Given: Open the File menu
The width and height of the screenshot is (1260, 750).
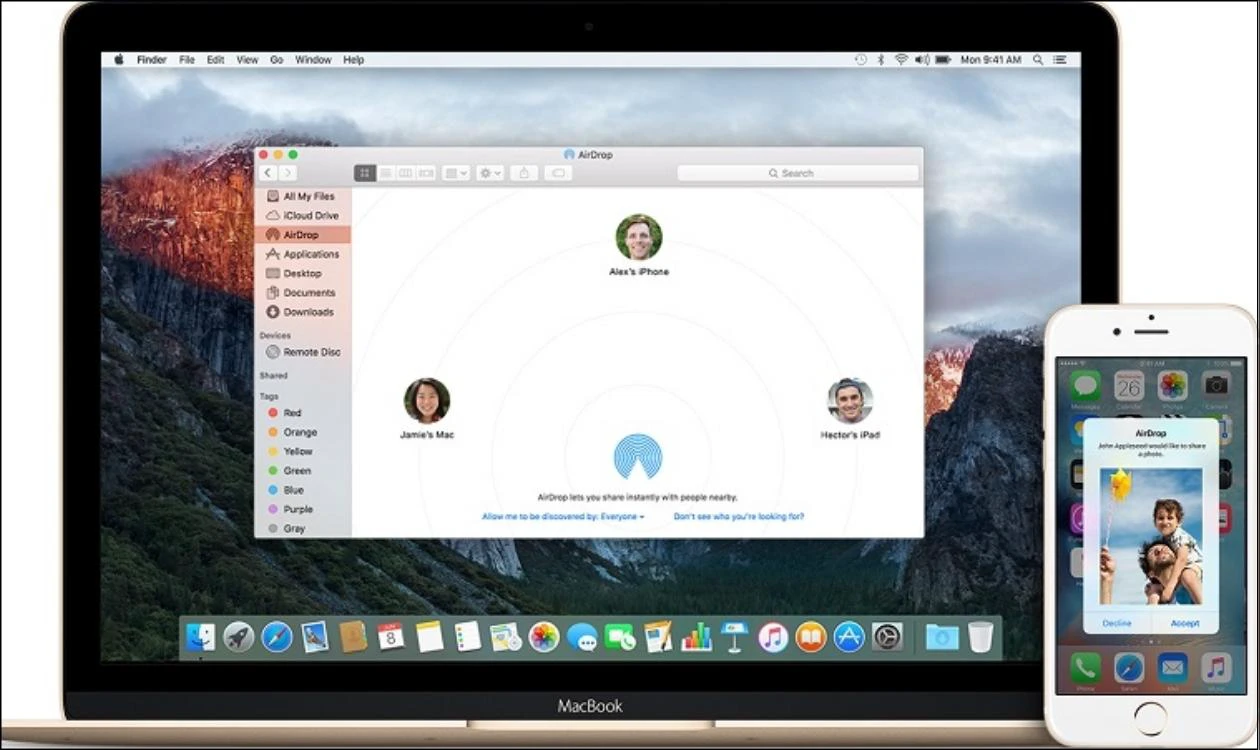Looking at the screenshot, I should coord(187,60).
